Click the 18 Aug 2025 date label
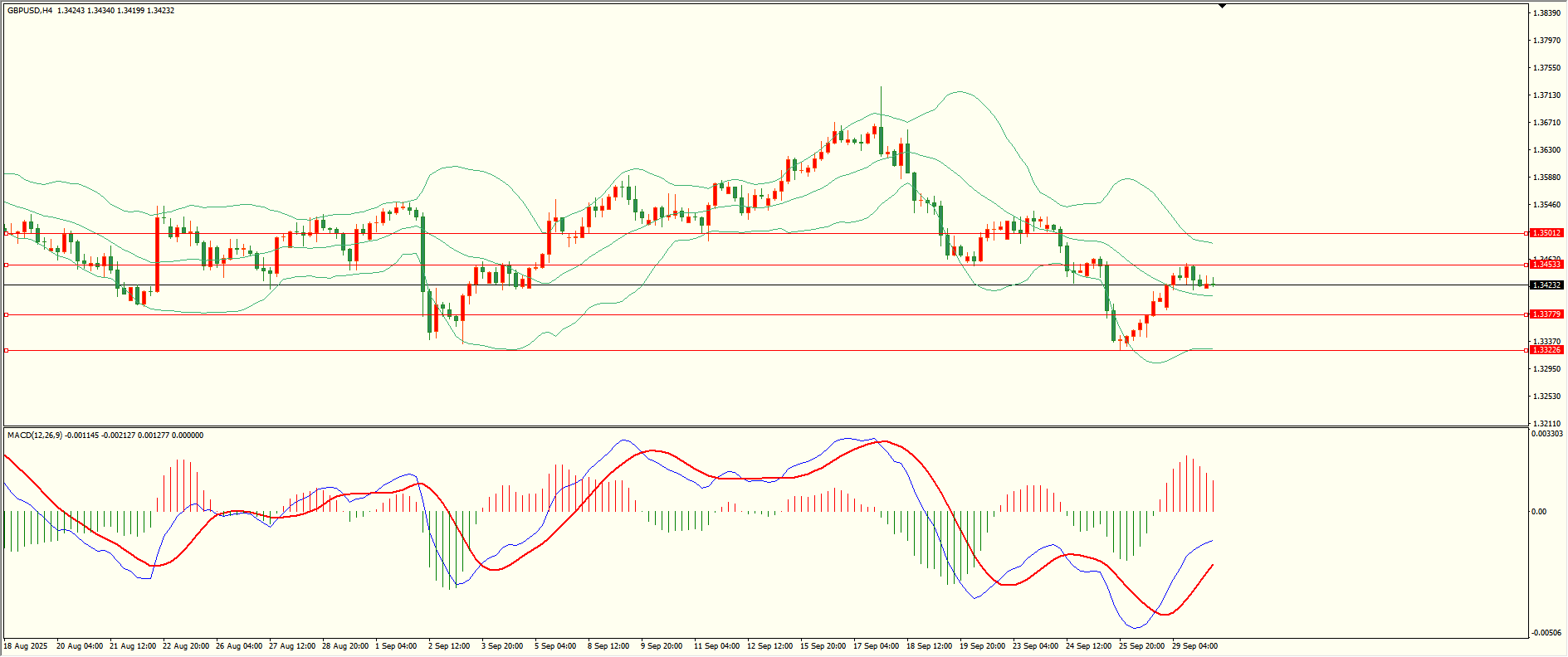 (x=26, y=646)
